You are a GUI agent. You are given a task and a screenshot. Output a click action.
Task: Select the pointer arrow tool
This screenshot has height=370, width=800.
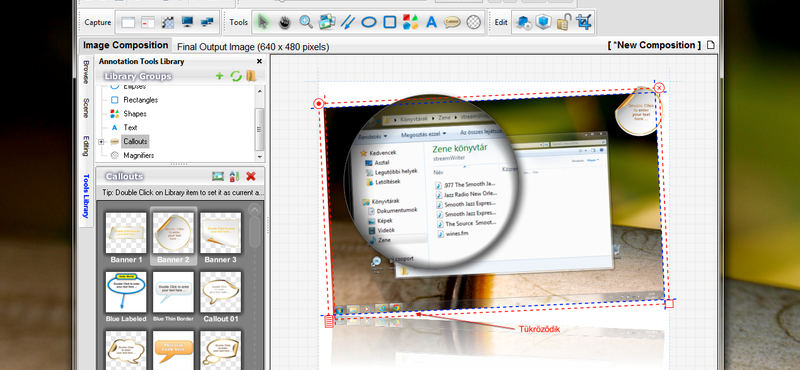[x=263, y=22]
